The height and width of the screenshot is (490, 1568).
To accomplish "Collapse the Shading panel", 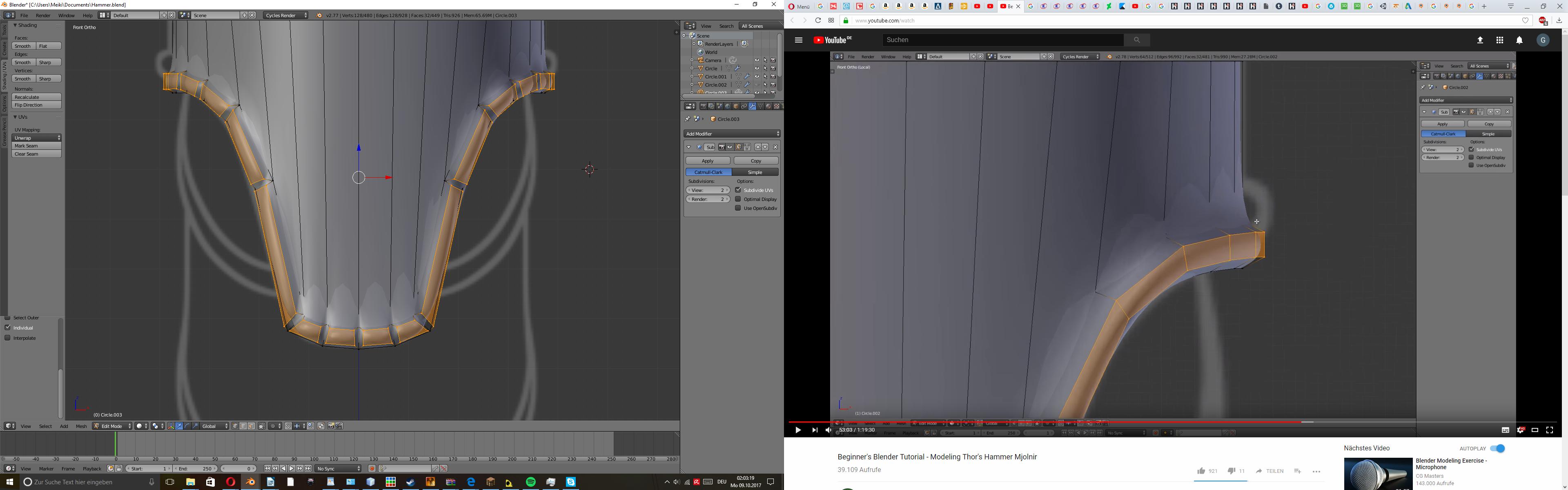I will [x=16, y=26].
